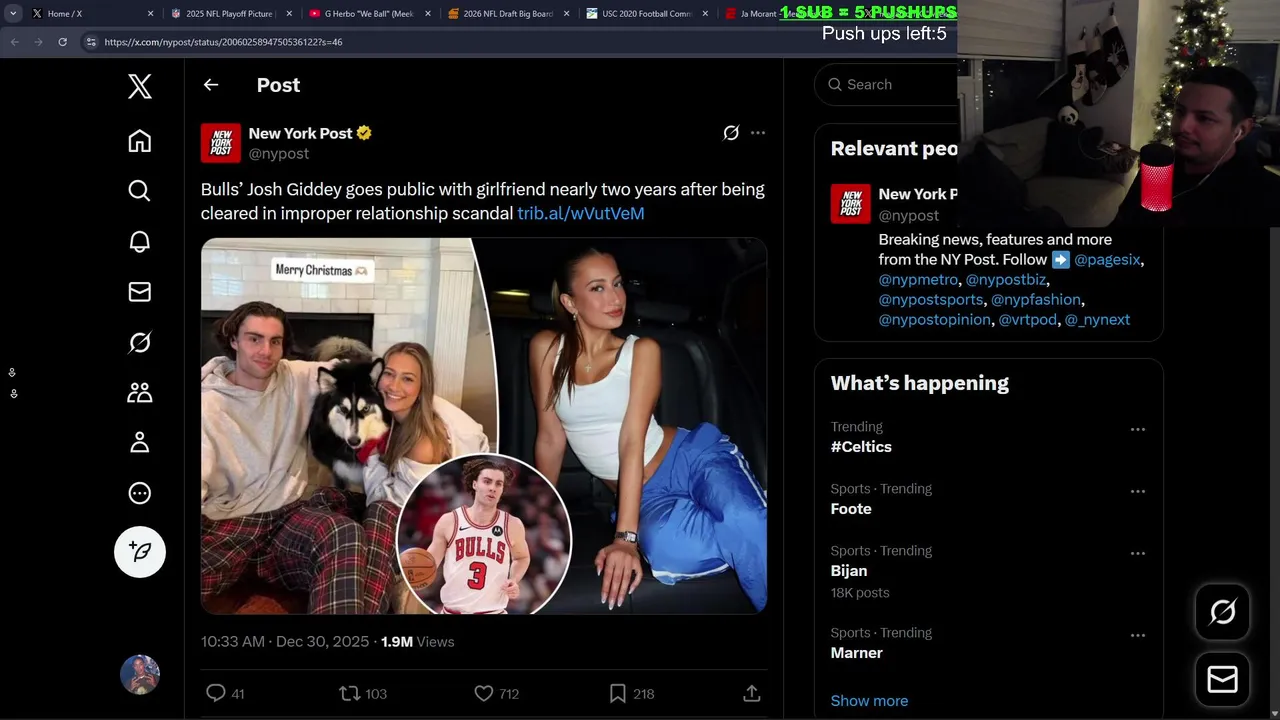Open more options for Marner trend

tap(1138, 635)
